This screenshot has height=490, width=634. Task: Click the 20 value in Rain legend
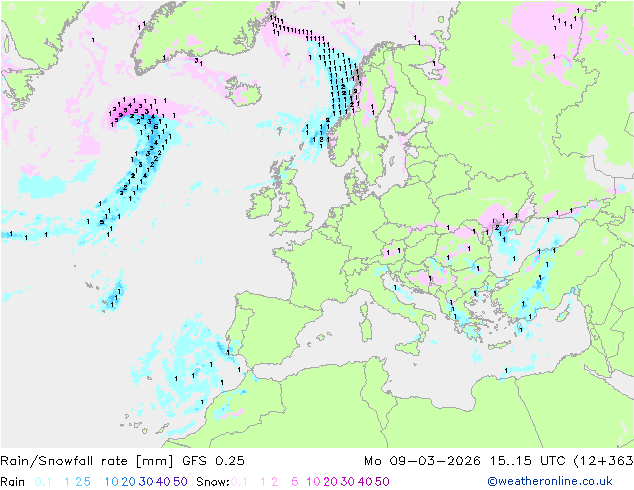point(129,482)
